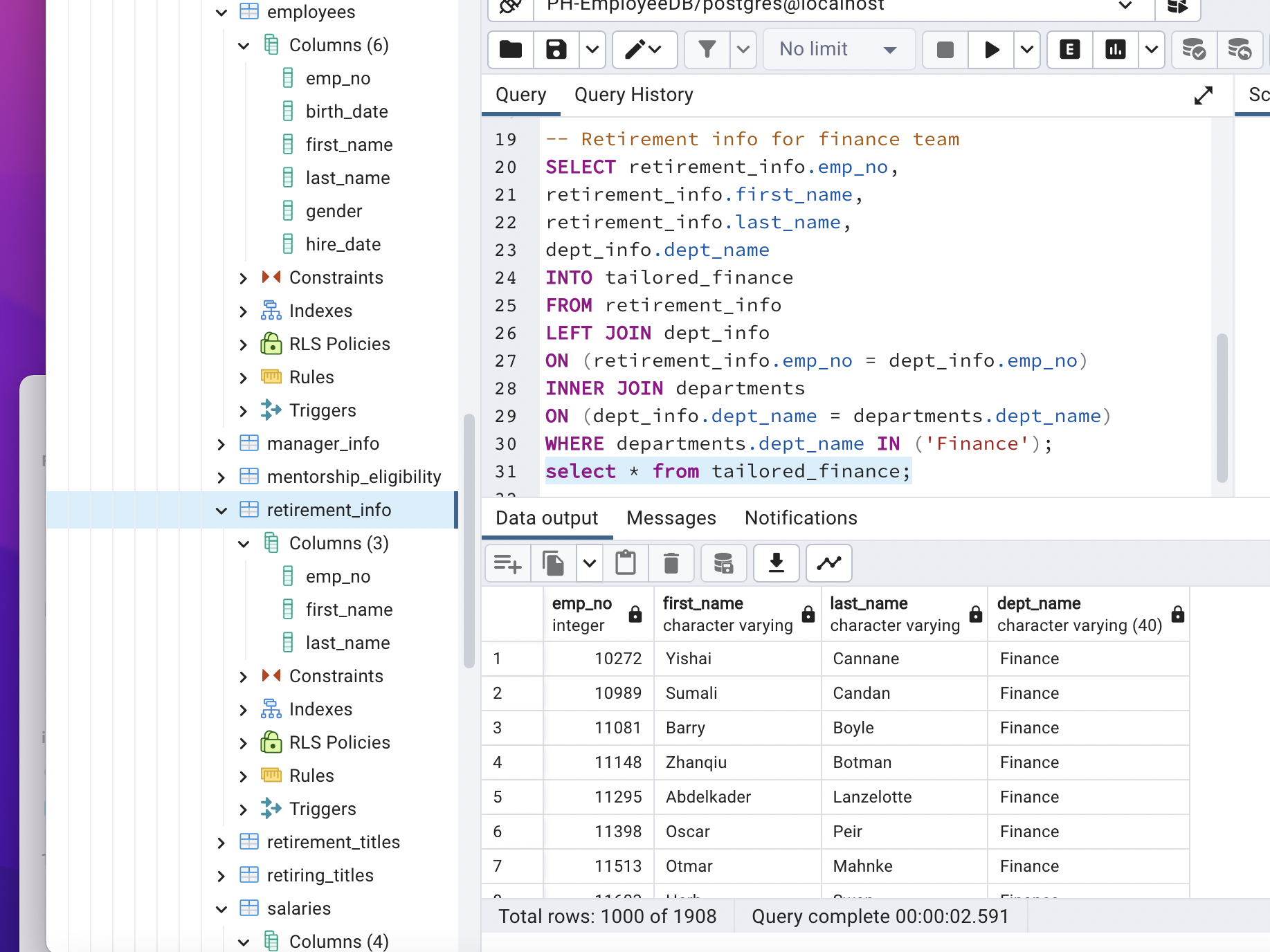Execute the query with the play button
The height and width of the screenshot is (952, 1270).
click(991, 49)
